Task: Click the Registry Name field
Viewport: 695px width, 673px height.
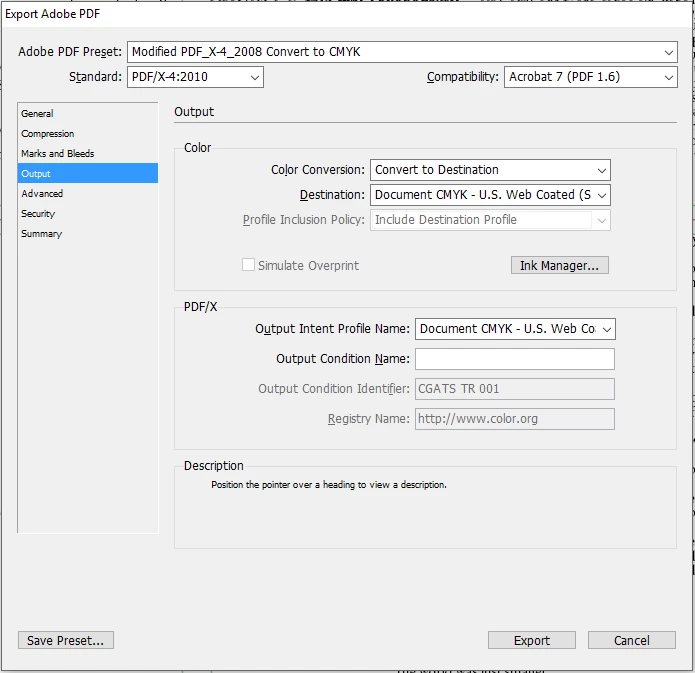Action: (515, 419)
